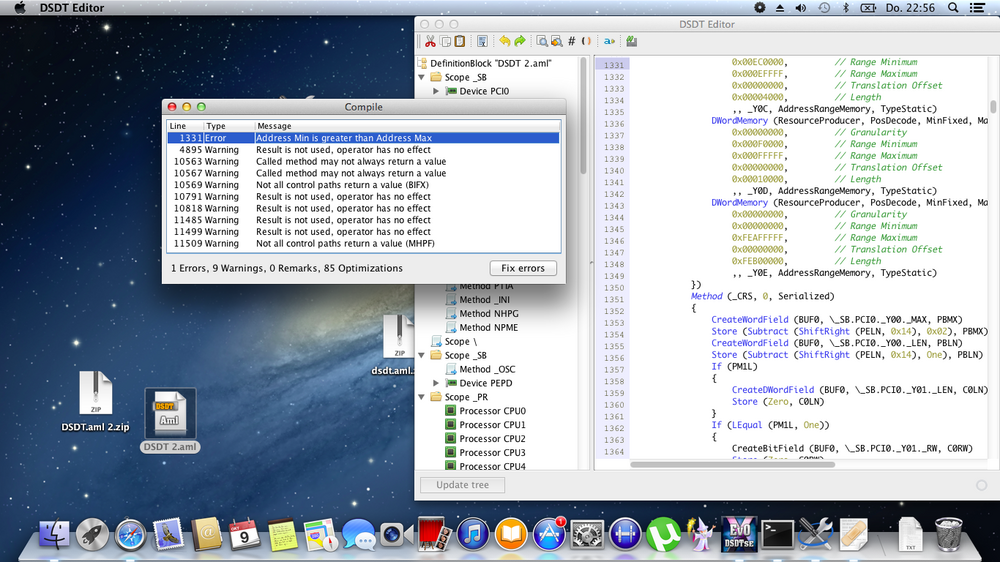Click the Undo arrow in toolbar

point(504,41)
